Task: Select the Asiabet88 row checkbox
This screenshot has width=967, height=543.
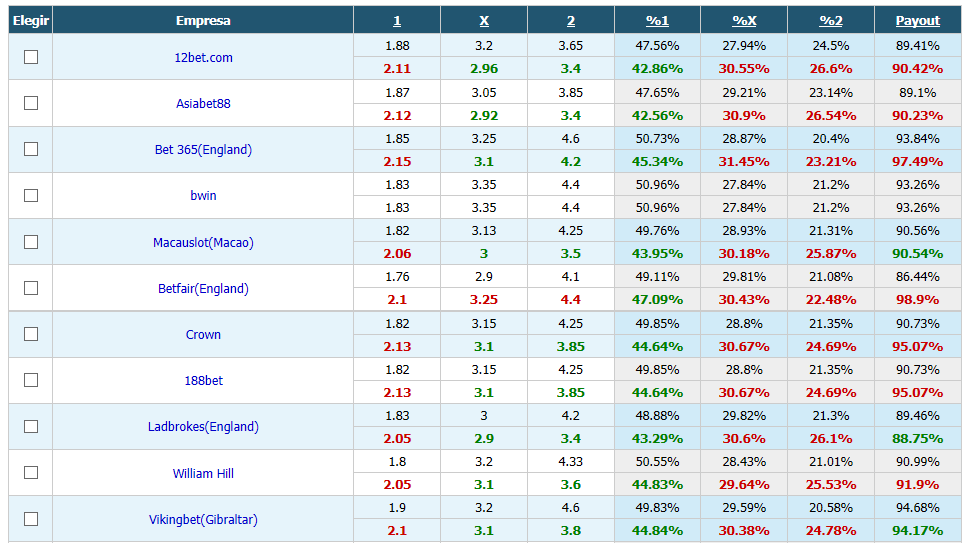Action: (31, 103)
